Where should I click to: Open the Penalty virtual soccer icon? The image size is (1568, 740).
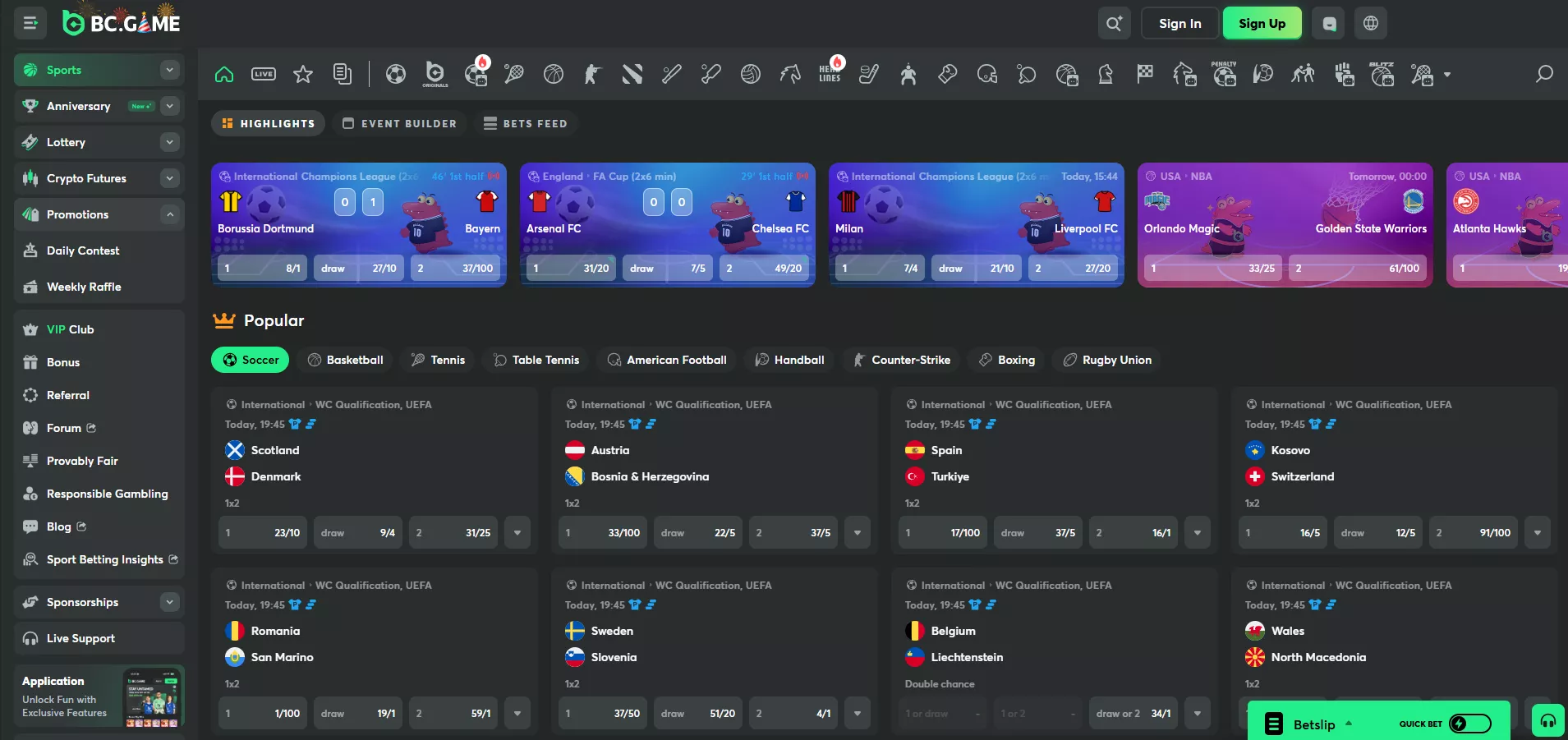click(x=1224, y=74)
